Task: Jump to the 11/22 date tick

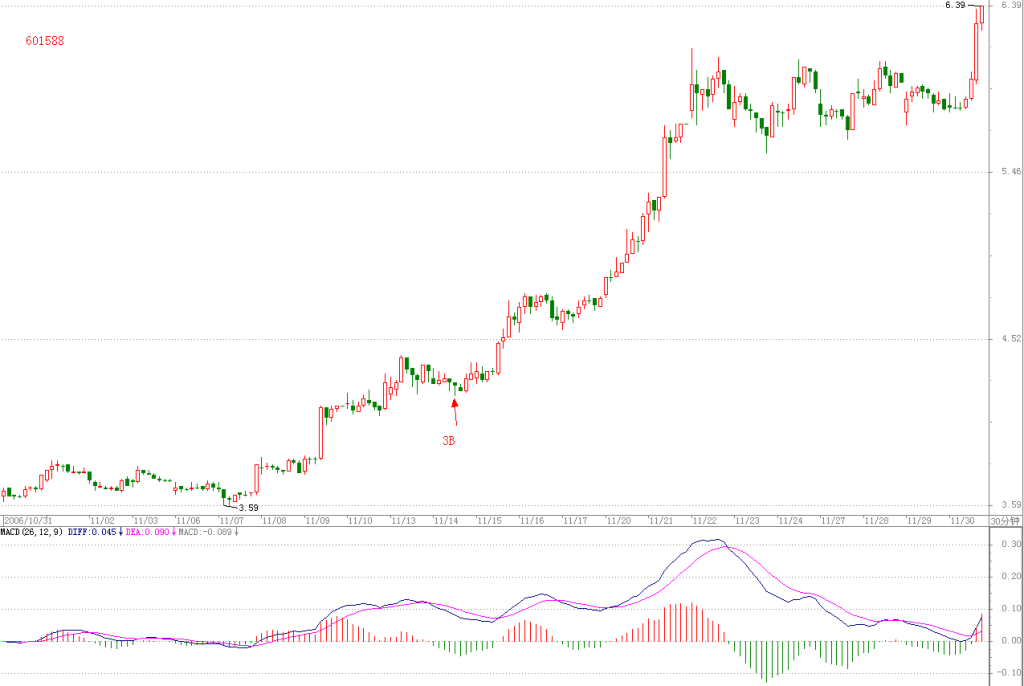Action: point(704,521)
